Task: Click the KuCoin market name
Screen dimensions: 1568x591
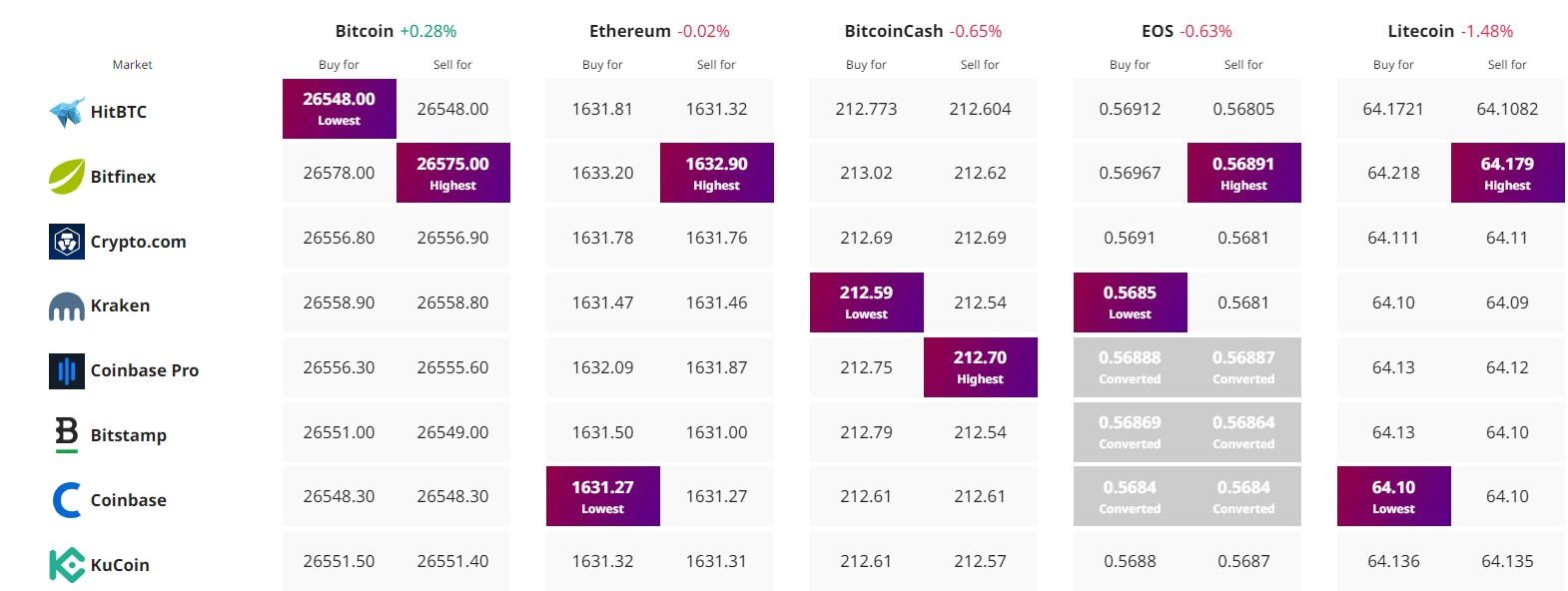Action: [120, 565]
